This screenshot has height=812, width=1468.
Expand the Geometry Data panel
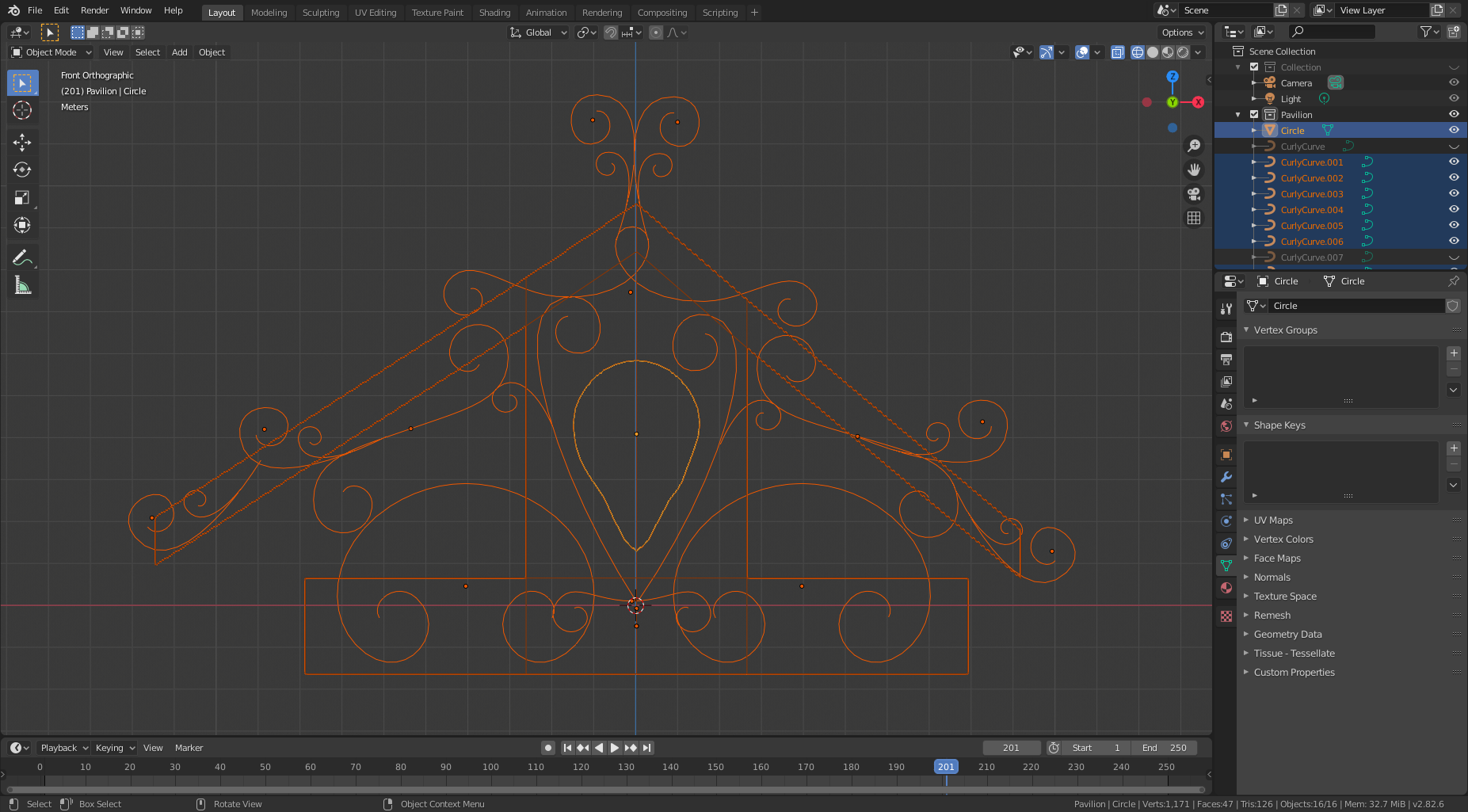(x=1287, y=635)
